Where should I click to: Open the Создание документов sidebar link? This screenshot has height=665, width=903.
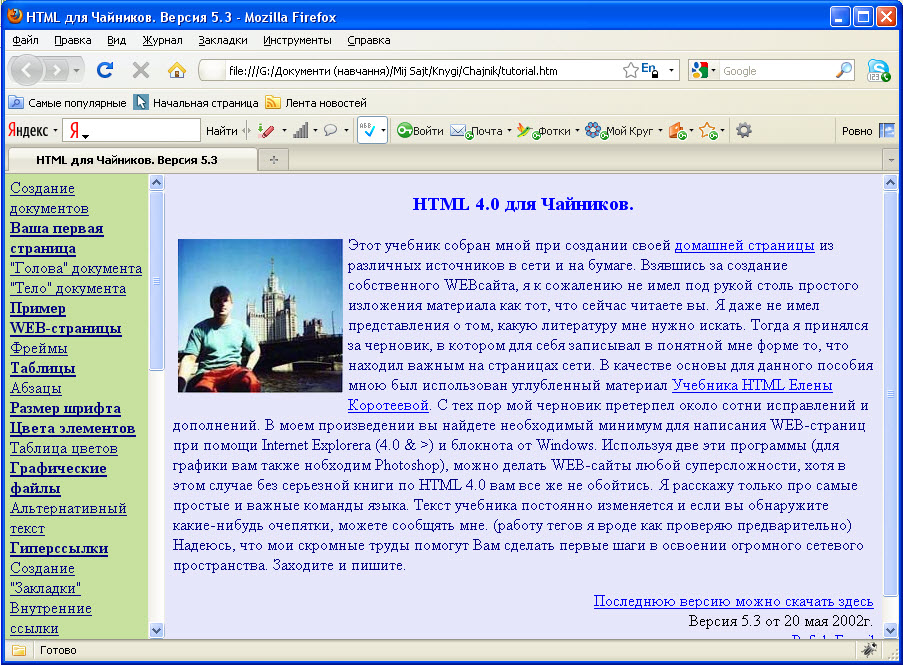49,198
